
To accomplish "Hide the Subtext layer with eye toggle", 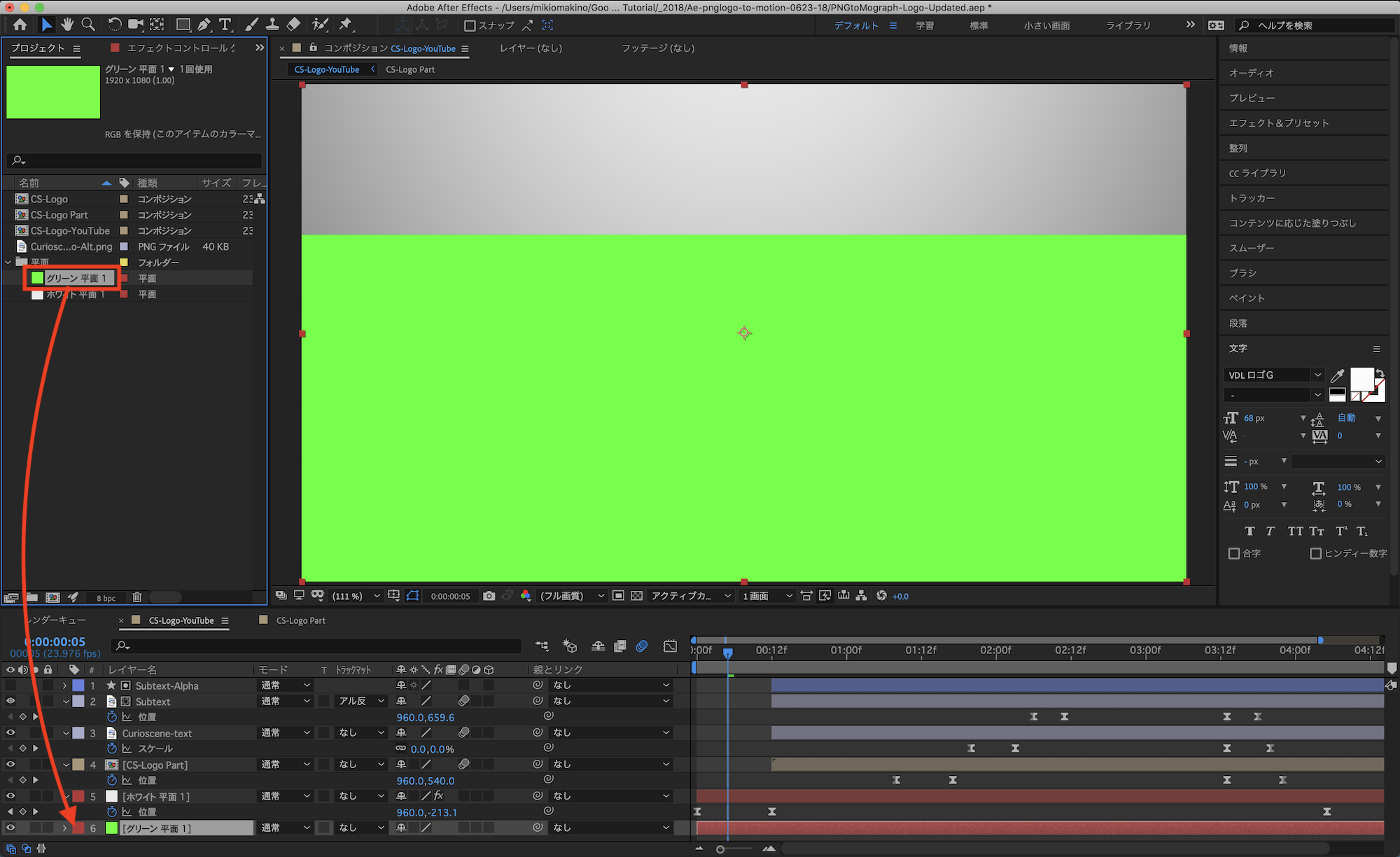I will (x=10, y=701).
